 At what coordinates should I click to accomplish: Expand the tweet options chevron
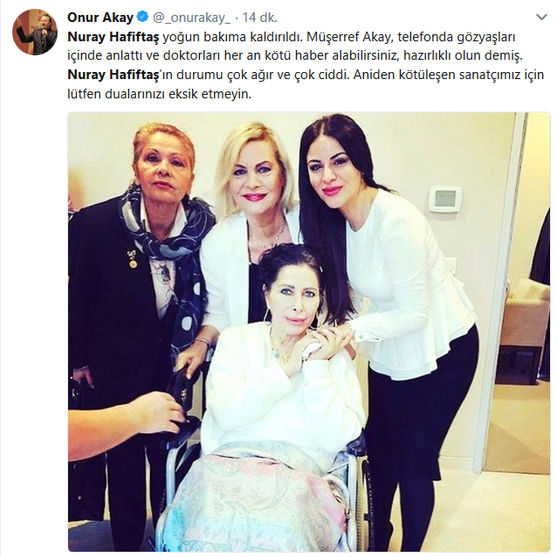click(x=541, y=17)
